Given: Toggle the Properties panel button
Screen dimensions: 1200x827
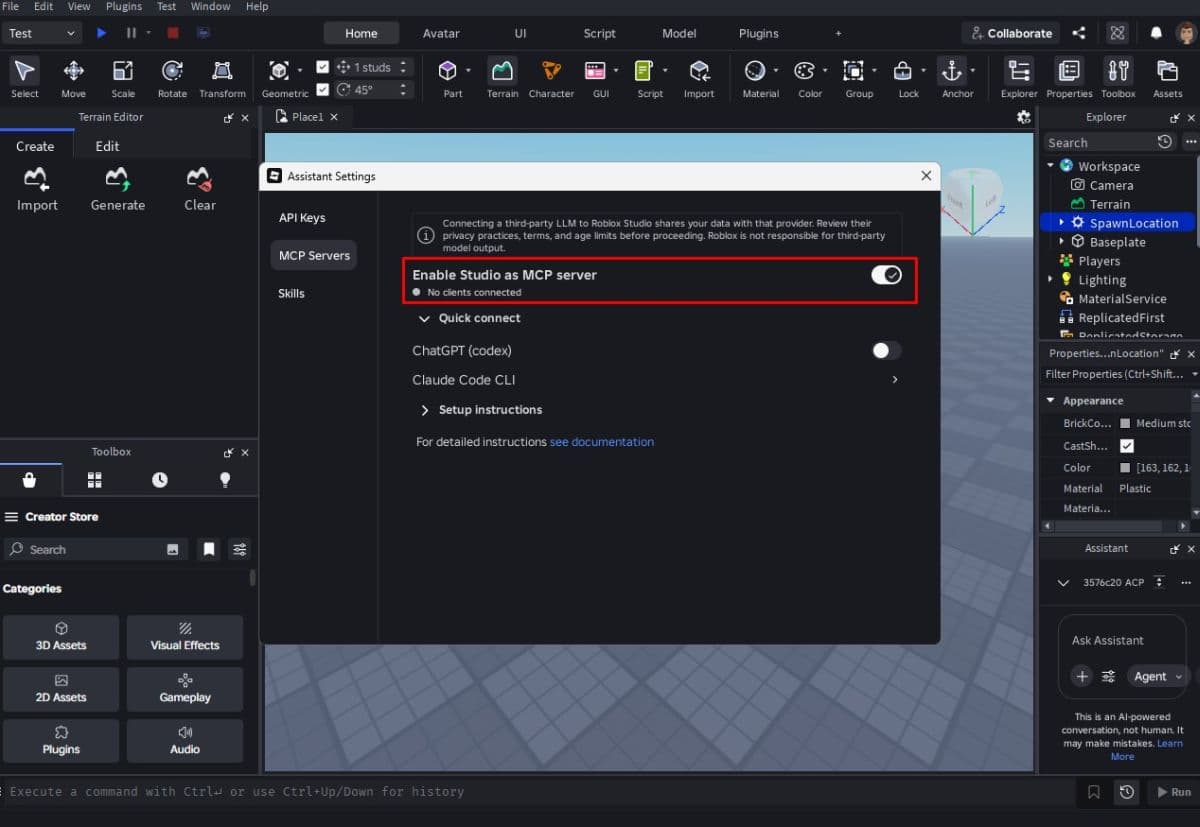Looking at the screenshot, I should click(x=1069, y=78).
